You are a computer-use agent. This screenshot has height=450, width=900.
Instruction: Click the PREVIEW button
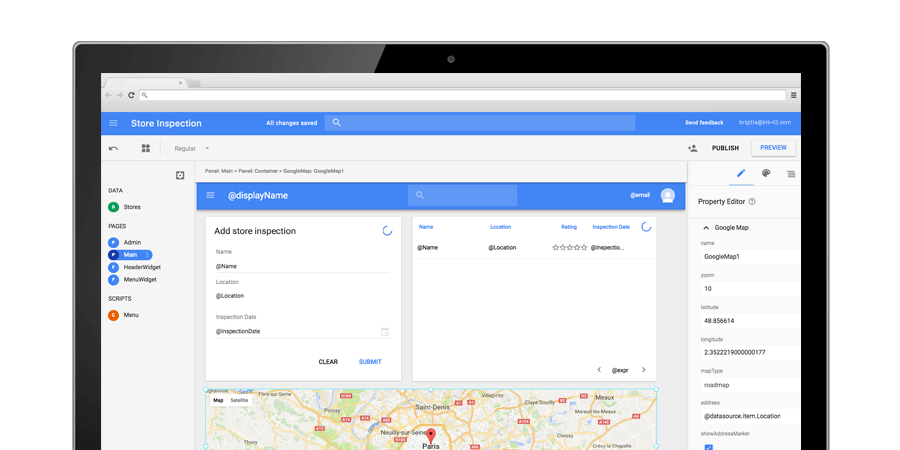pyautogui.click(x=773, y=148)
